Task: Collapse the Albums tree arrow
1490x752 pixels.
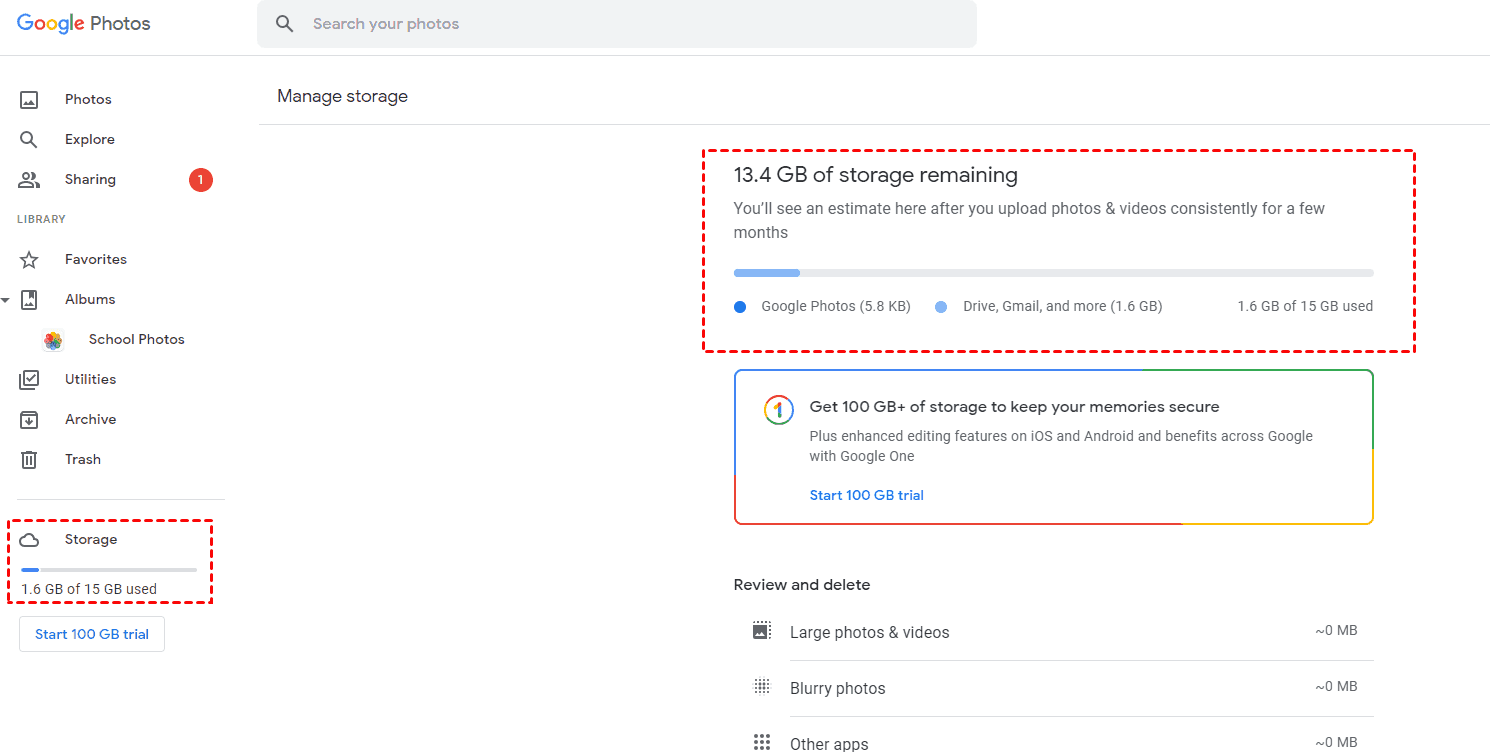Action: pos(6,300)
